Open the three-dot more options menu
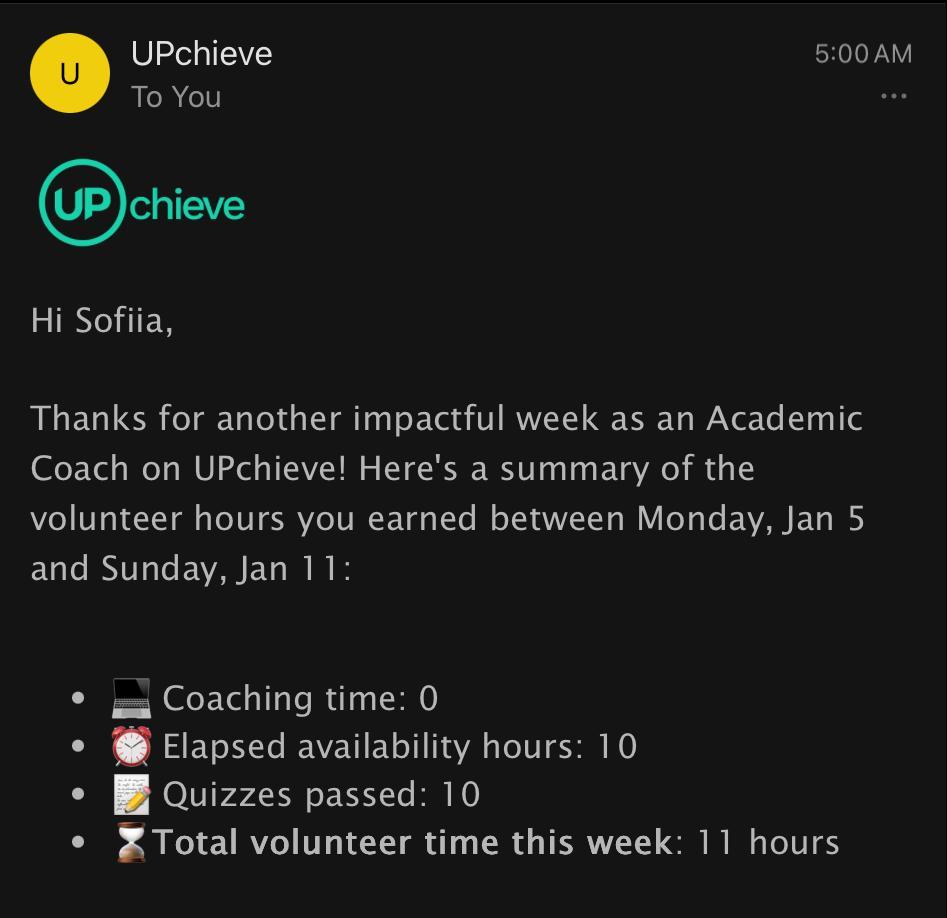Image resolution: width=947 pixels, height=918 pixels. tap(893, 96)
